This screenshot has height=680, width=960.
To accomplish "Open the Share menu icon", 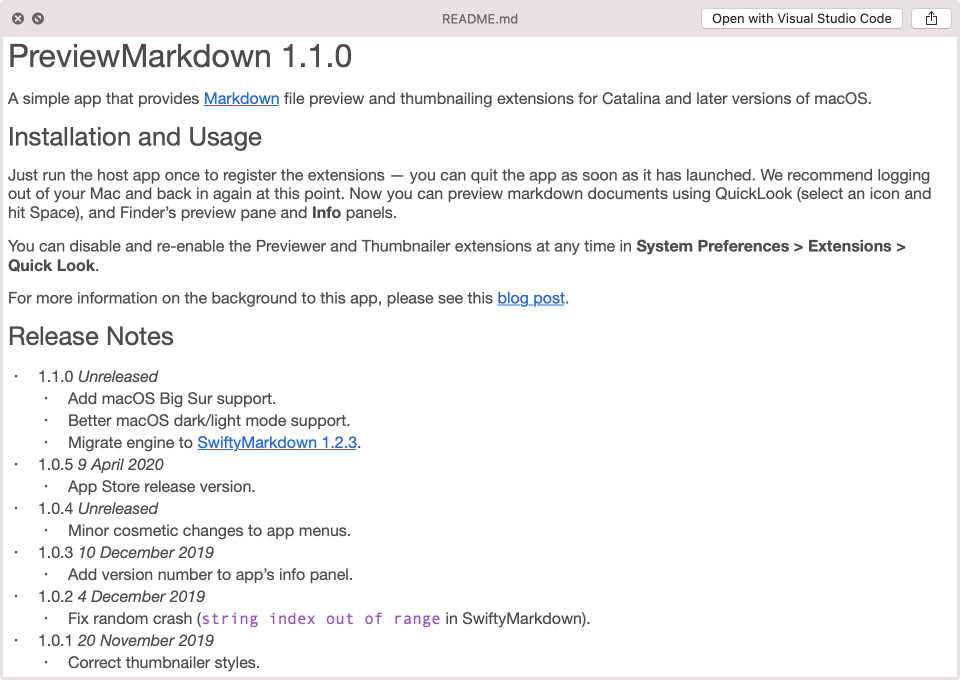I will 931,19.
